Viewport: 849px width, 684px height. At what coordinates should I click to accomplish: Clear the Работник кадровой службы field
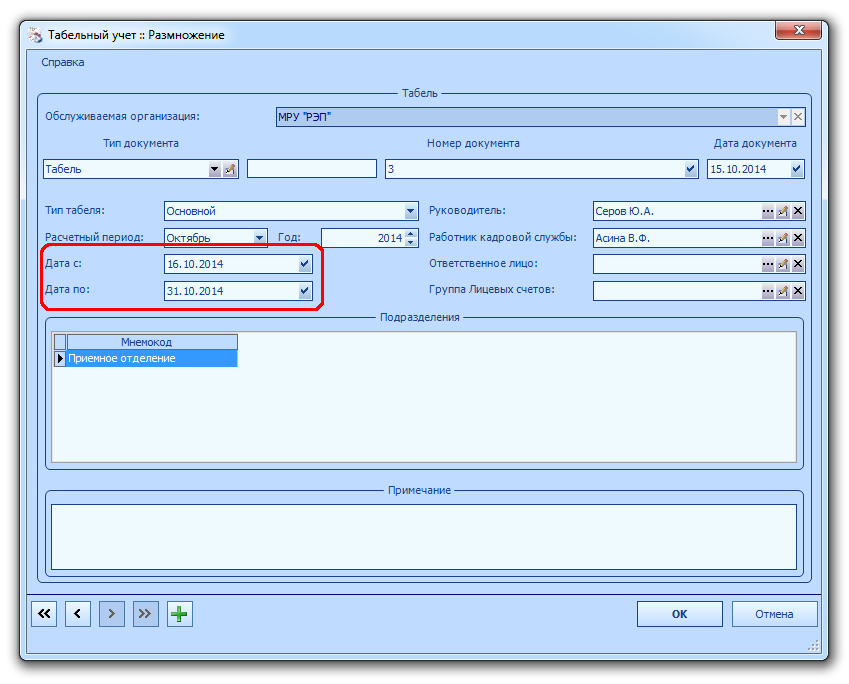(798, 238)
